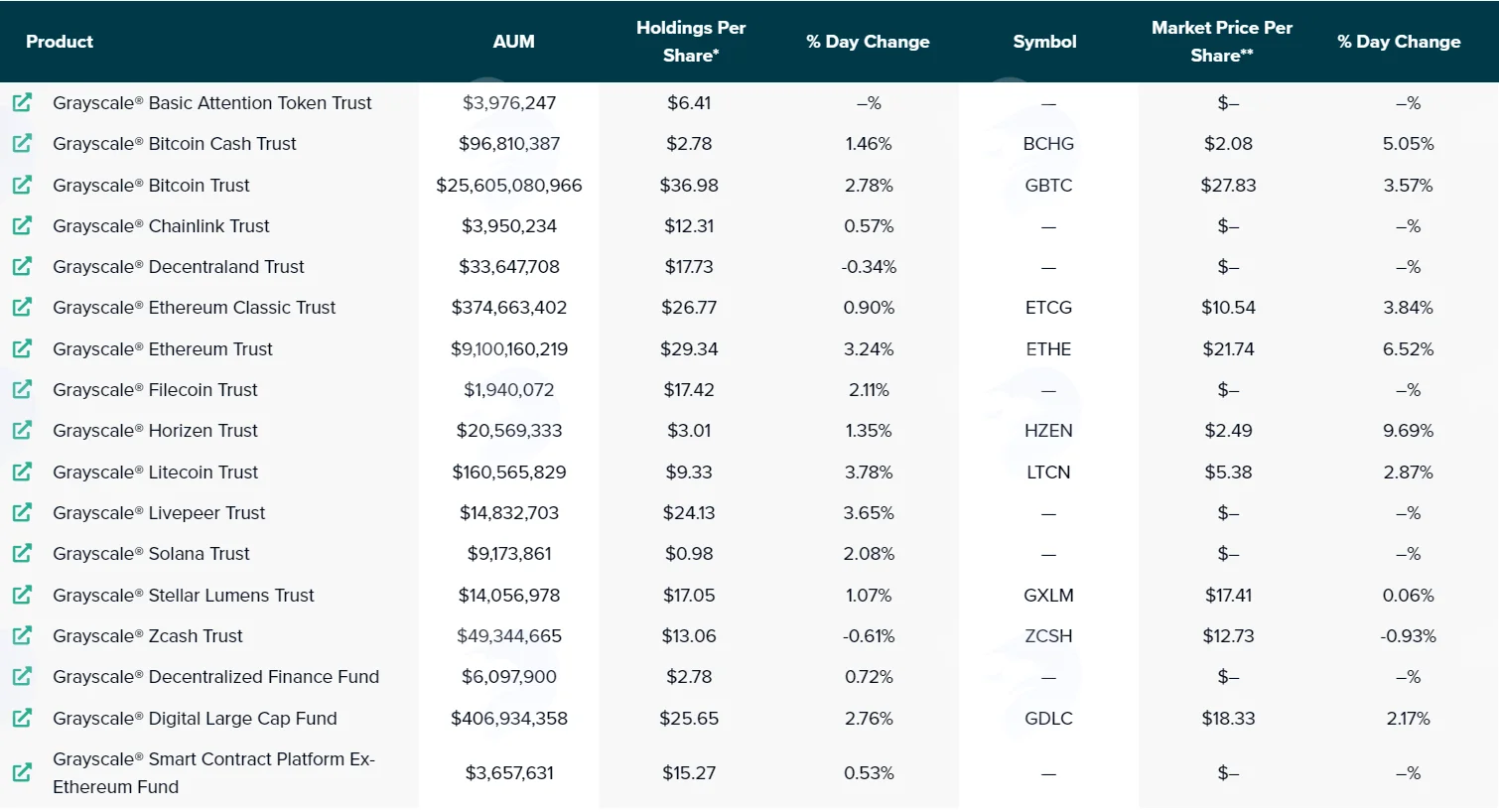Open Grayscale Stellar Lumens Trust link
Screen dimensions: 1499x812
coord(184,596)
